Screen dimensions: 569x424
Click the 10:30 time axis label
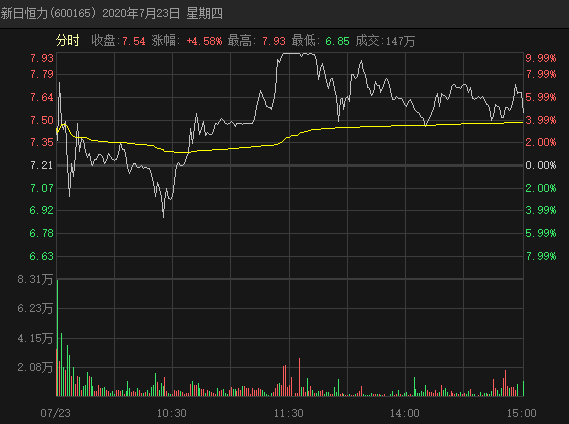(172, 413)
